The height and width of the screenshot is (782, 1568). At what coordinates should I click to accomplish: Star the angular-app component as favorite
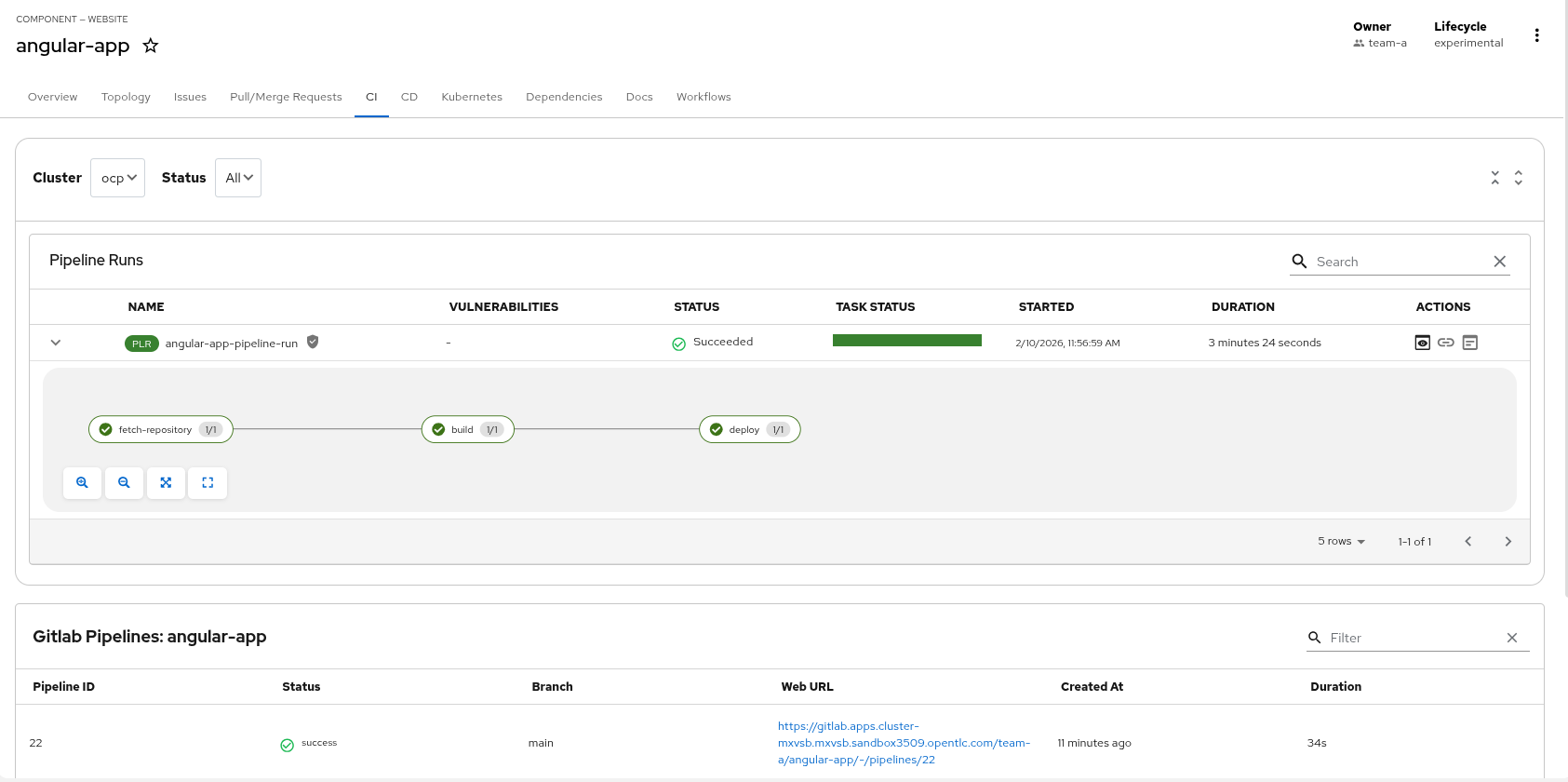click(x=150, y=46)
